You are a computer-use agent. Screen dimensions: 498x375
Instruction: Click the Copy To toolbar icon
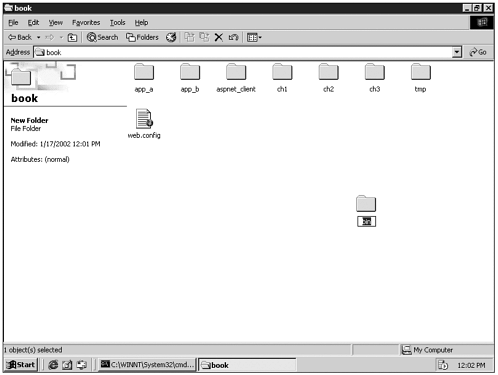click(204, 37)
